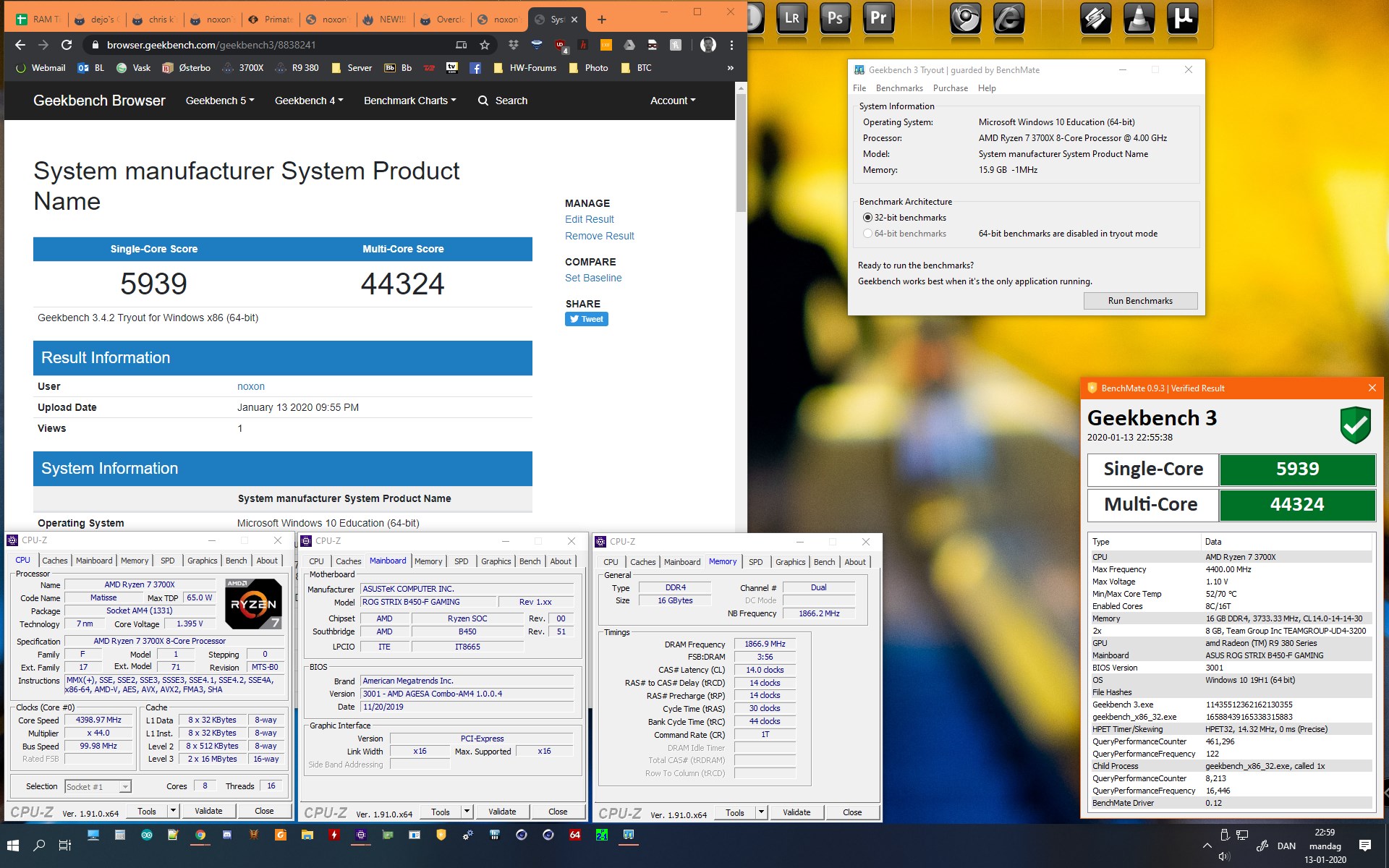Reload the Geekbench page
1389x868 pixels.
point(67,45)
